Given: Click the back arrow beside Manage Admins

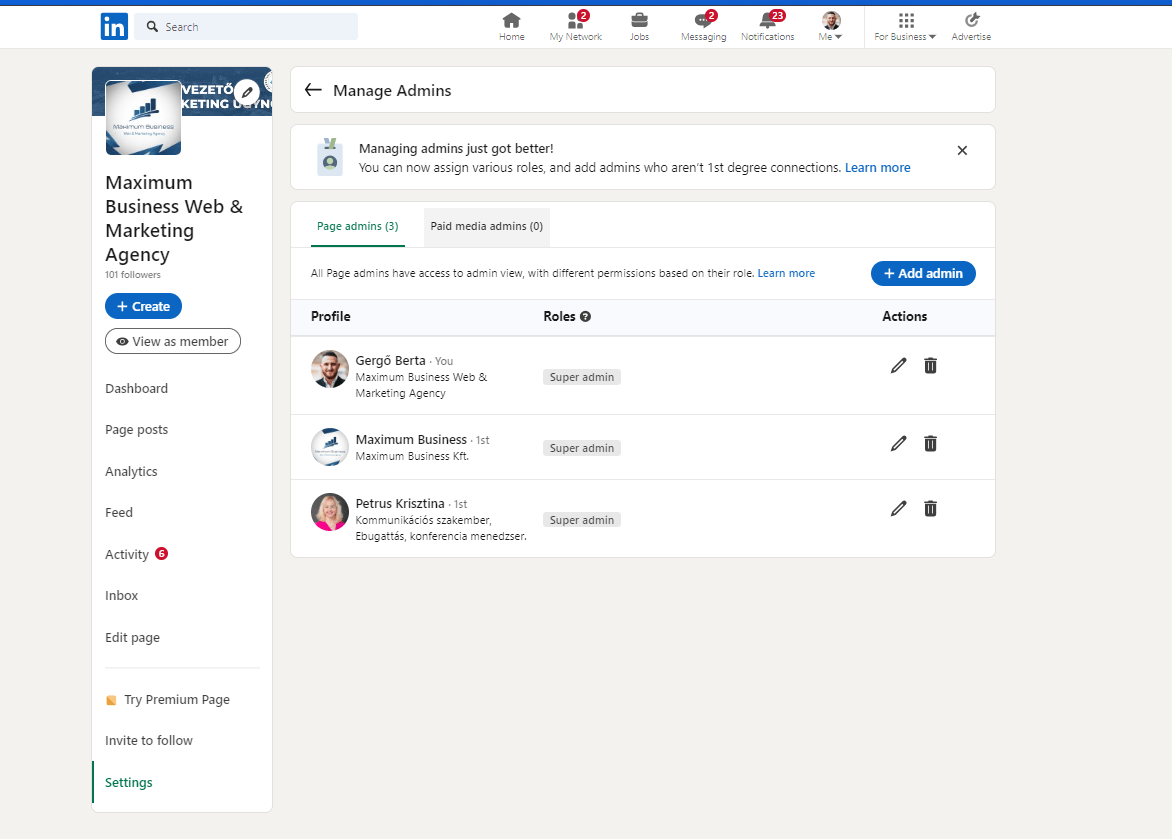Looking at the screenshot, I should point(313,90).
